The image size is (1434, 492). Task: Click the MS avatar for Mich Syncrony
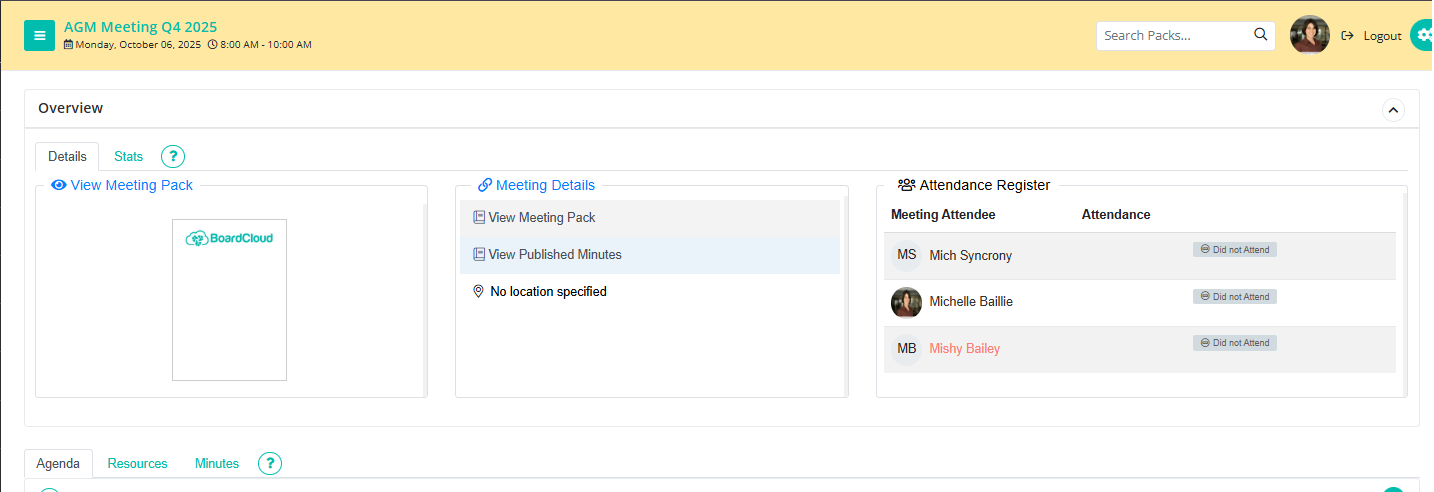(x=906, y=255)
